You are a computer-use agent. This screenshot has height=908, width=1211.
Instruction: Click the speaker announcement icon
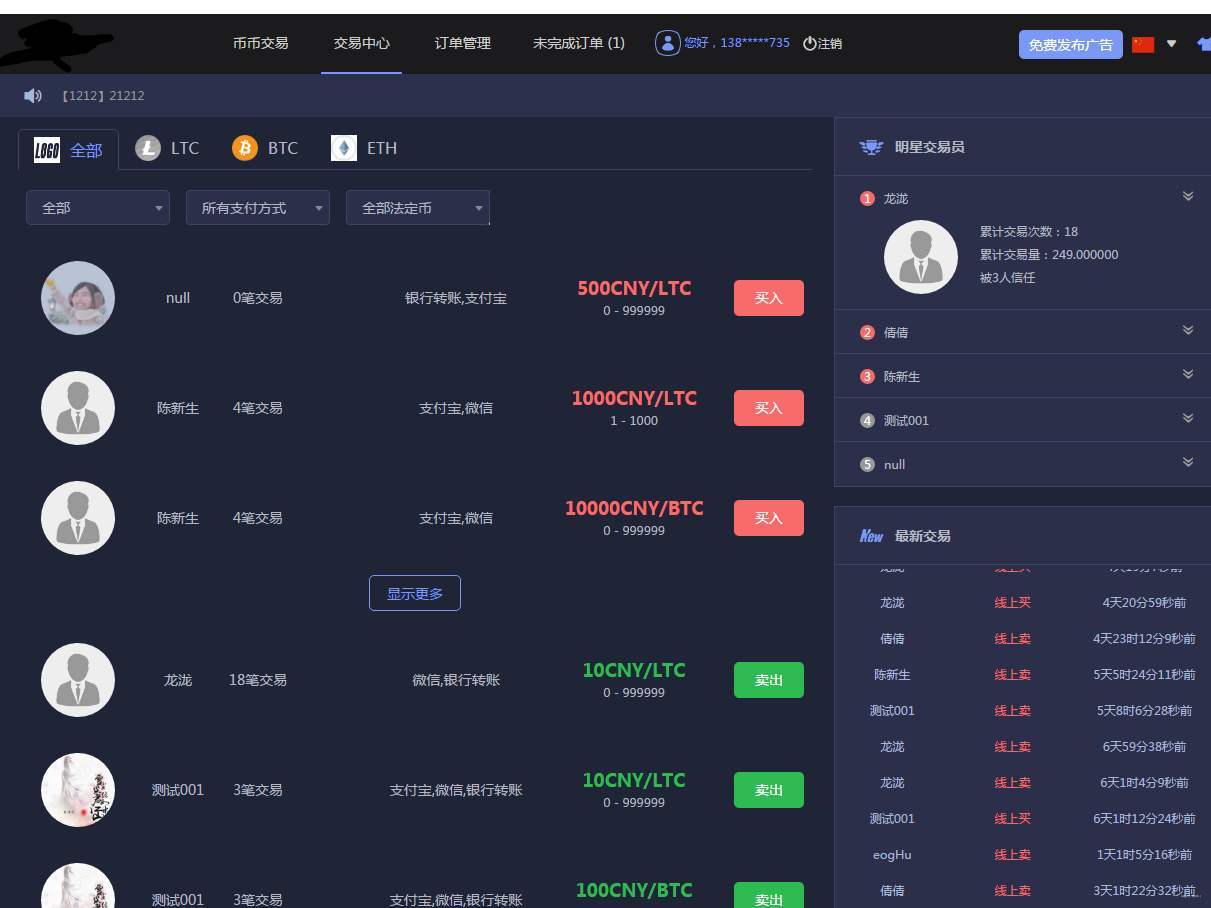(x=33, y=95)
